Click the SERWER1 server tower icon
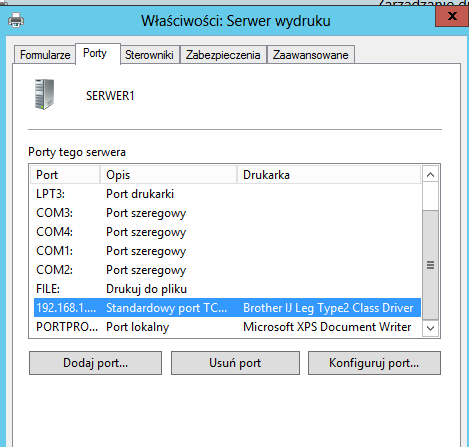469x447 pixels. point(44,94)
